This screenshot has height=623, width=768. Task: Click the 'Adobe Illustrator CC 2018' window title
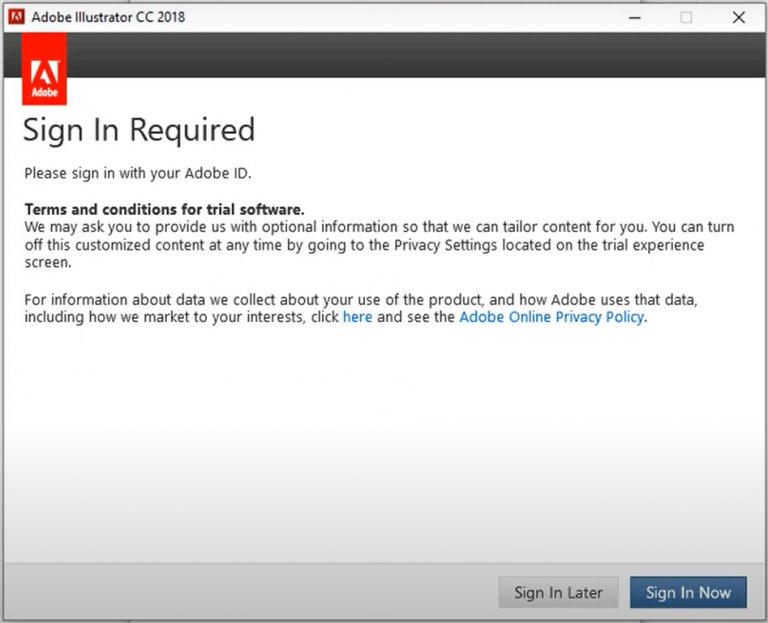tap(108, 17)
